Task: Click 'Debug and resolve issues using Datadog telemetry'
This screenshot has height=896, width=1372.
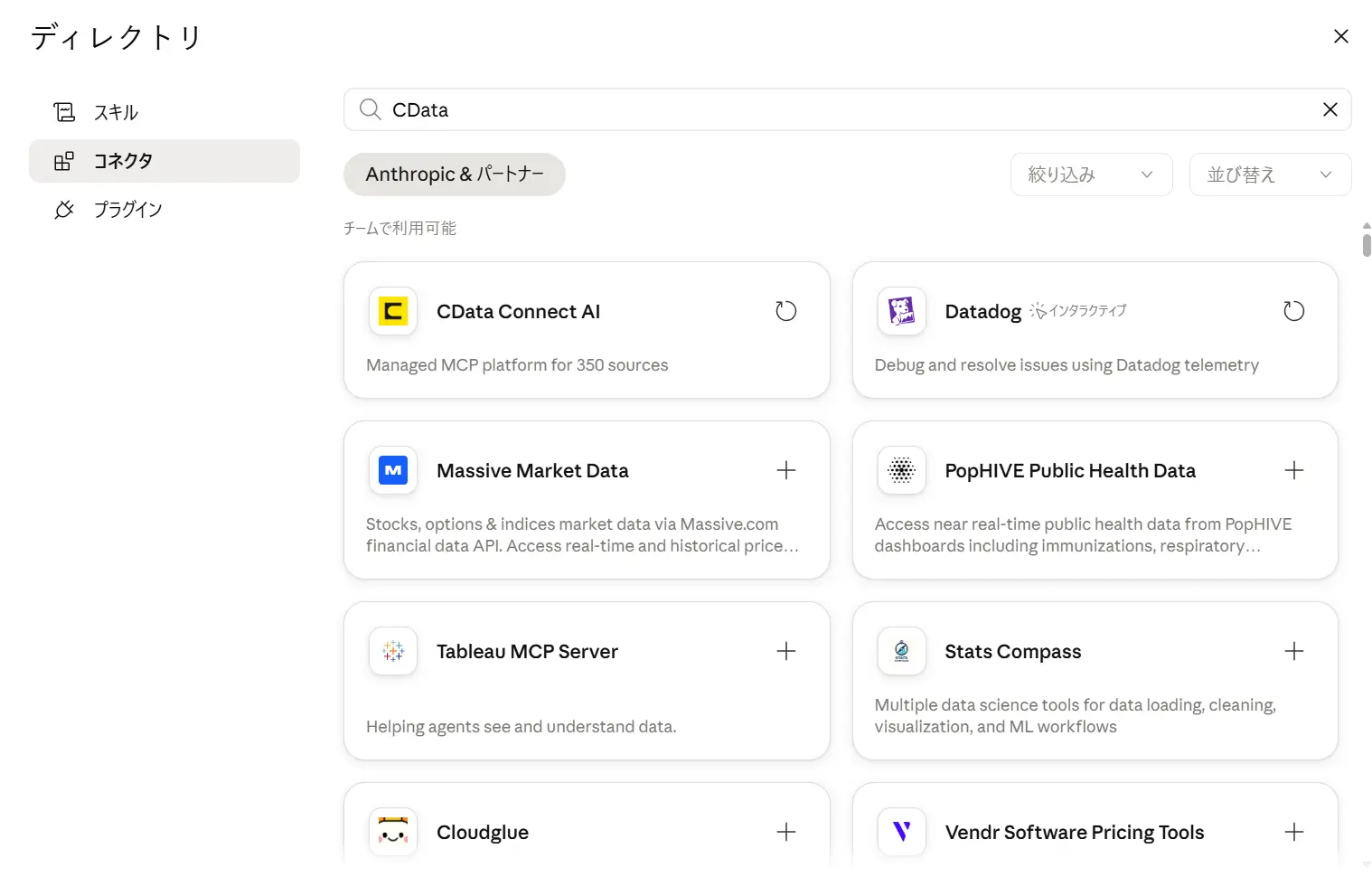Action: coord(1067,365)
